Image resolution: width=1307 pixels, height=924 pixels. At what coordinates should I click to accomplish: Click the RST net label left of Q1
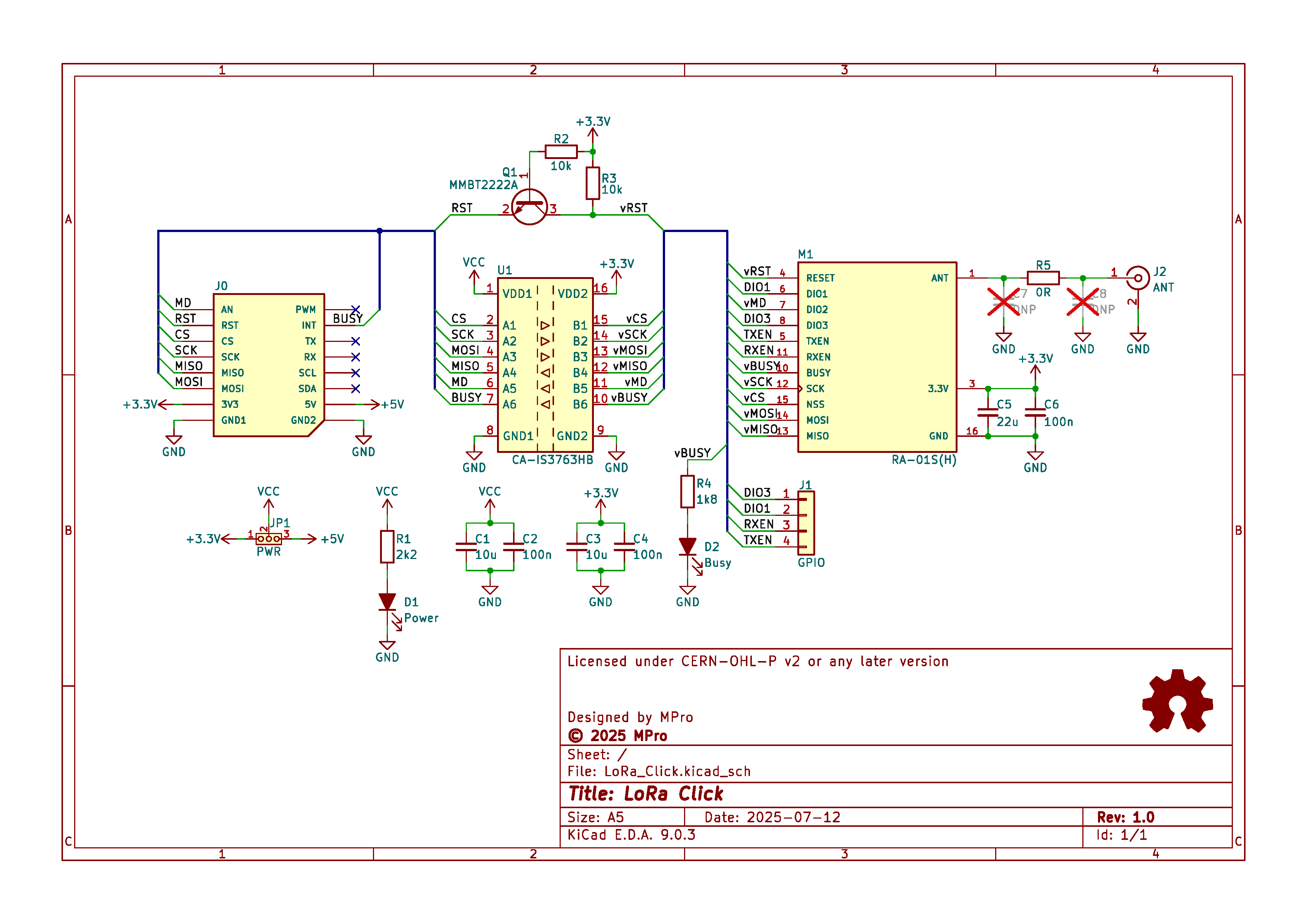[x=462, y=208]
